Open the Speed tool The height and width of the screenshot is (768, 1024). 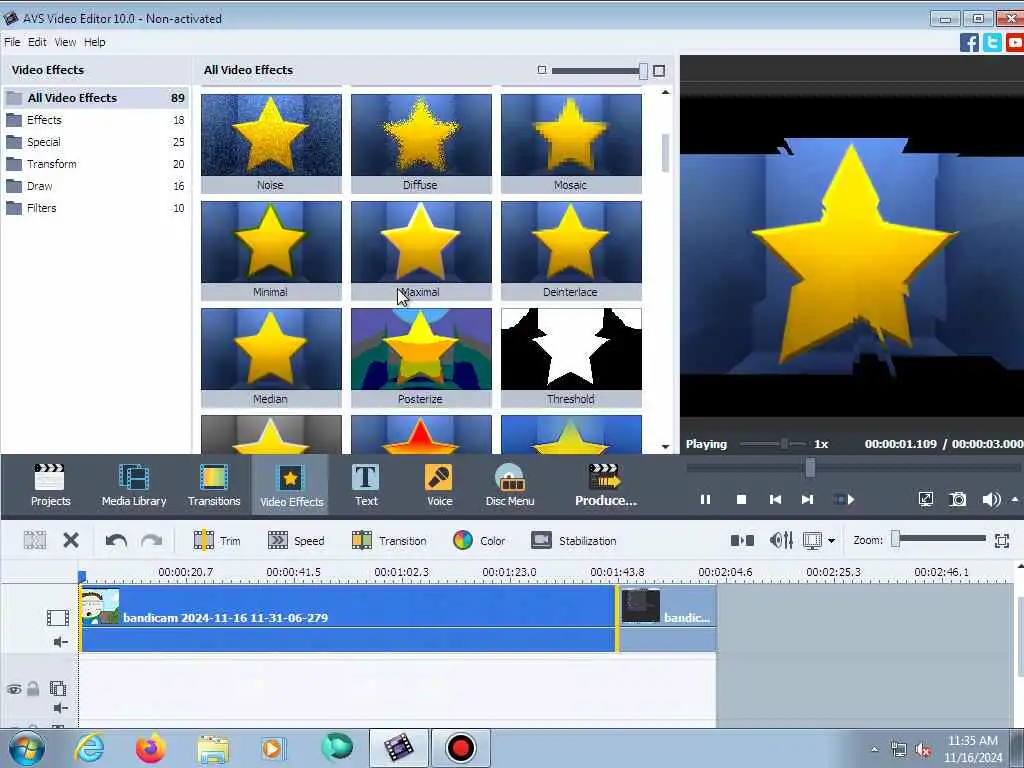pos(296,541)
